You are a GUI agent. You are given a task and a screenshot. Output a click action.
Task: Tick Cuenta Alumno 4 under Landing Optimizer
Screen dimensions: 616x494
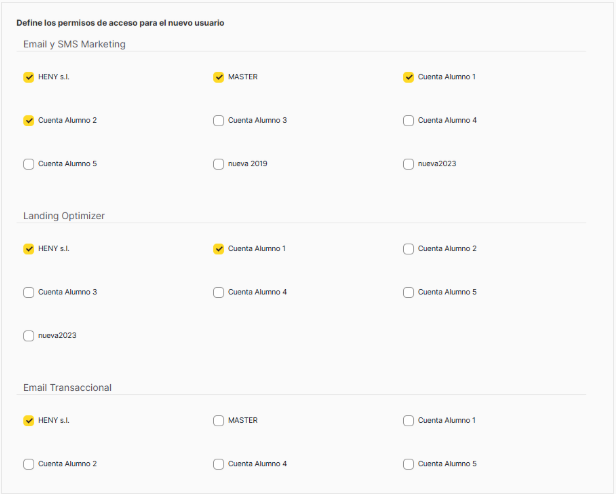point(218,293)
